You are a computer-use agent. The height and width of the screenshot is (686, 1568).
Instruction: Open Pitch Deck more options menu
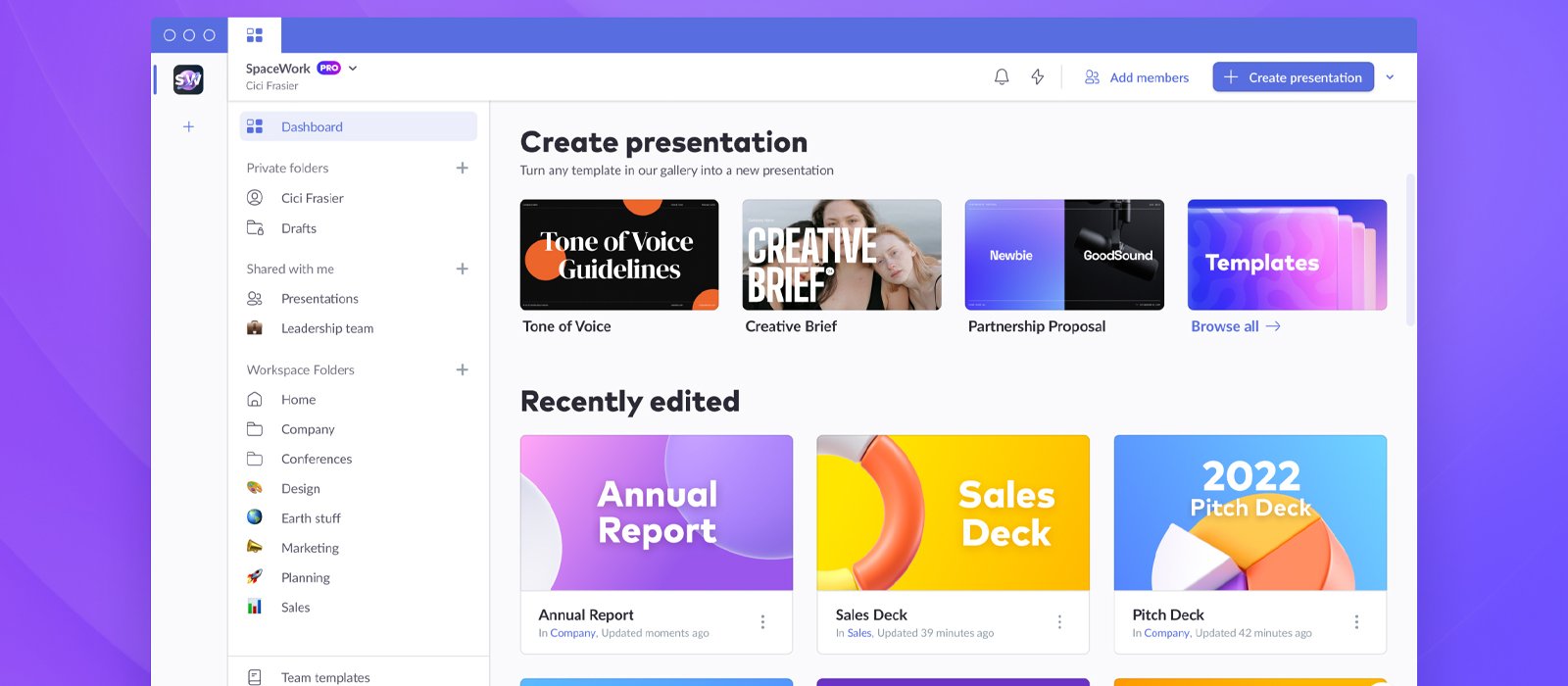pos(1356,622)
